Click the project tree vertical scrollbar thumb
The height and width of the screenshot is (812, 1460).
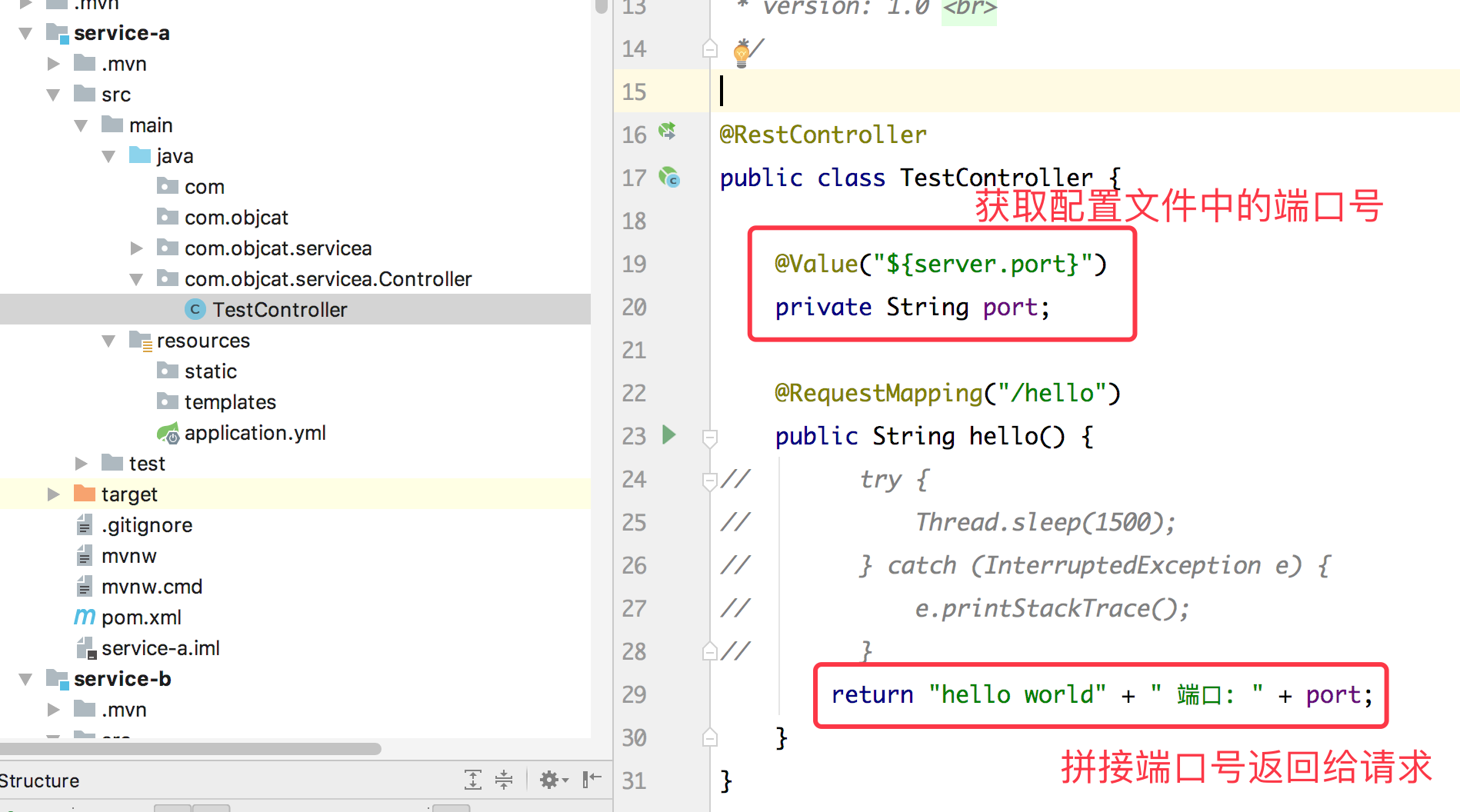coord(602,6)
